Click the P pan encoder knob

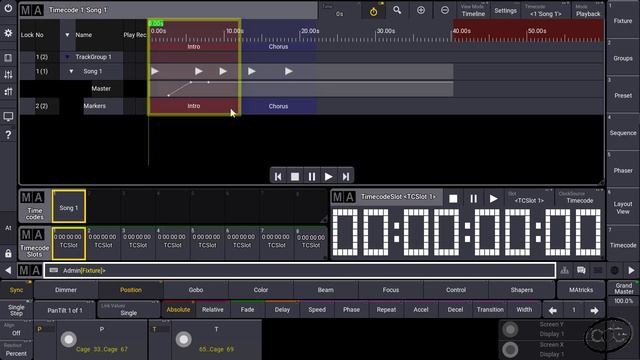(69, 339)
